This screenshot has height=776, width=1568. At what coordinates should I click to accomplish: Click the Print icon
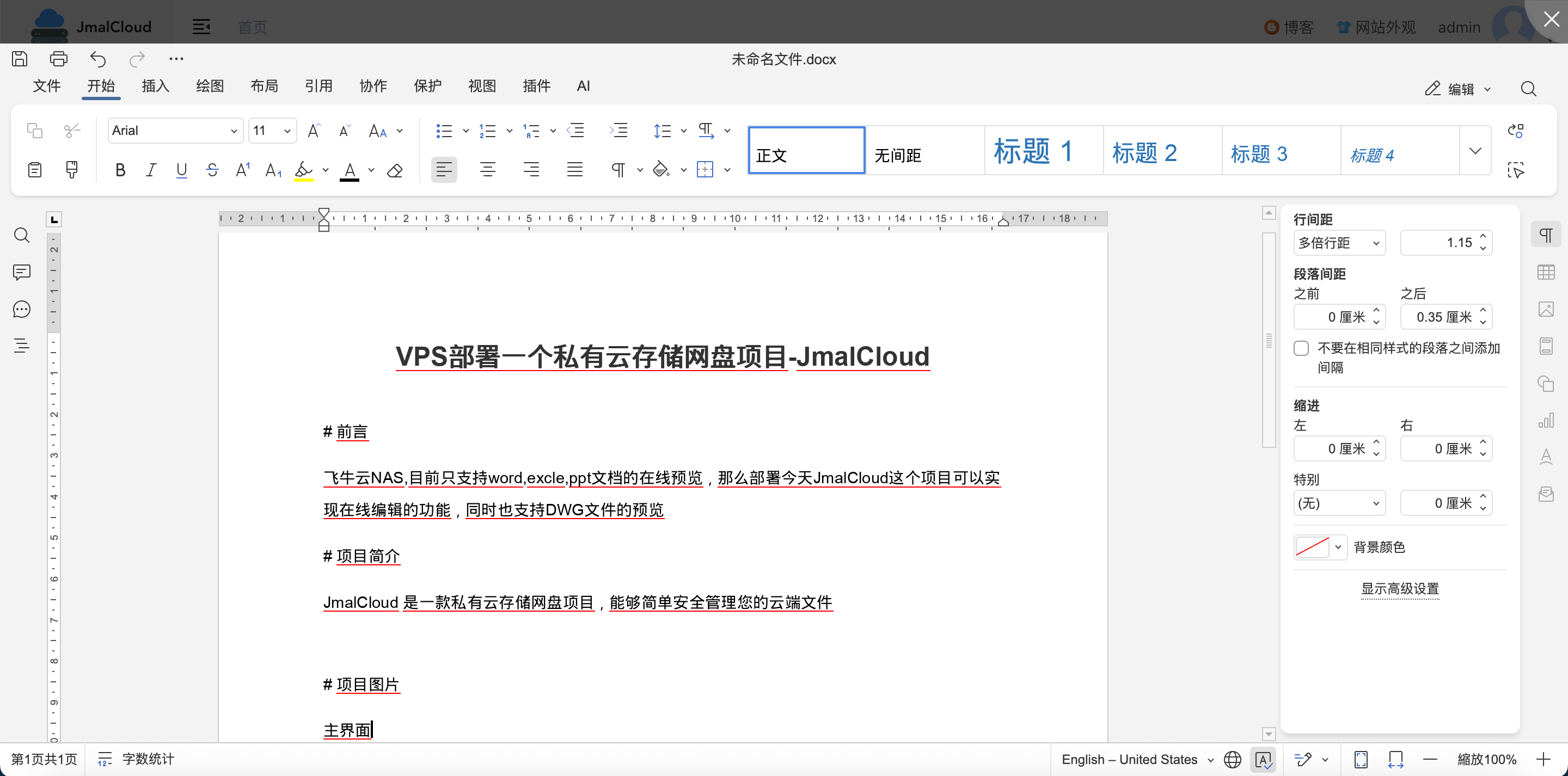pos(58,58)
